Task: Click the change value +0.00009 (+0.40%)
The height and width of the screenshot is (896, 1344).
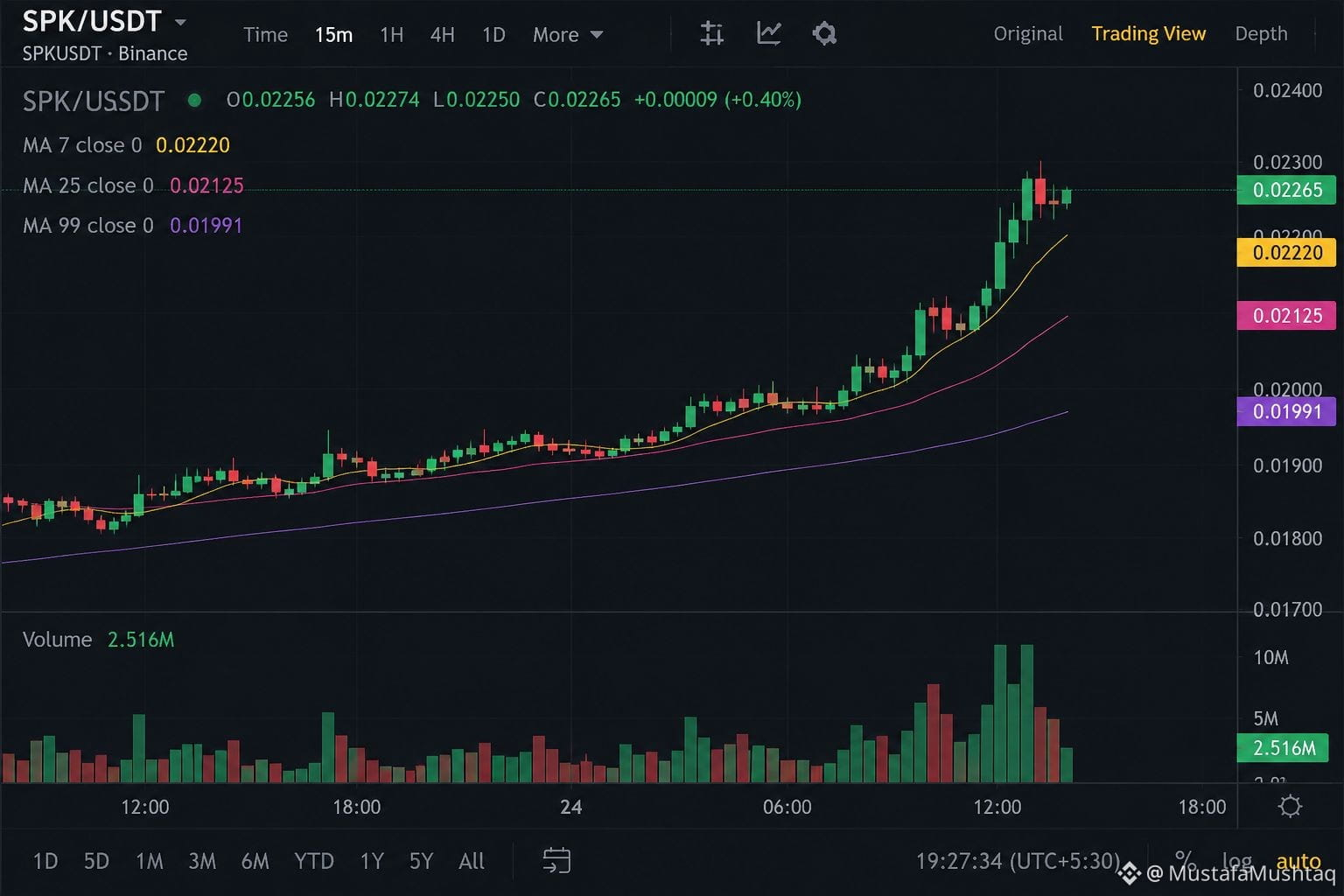Action: pos(717,100)
